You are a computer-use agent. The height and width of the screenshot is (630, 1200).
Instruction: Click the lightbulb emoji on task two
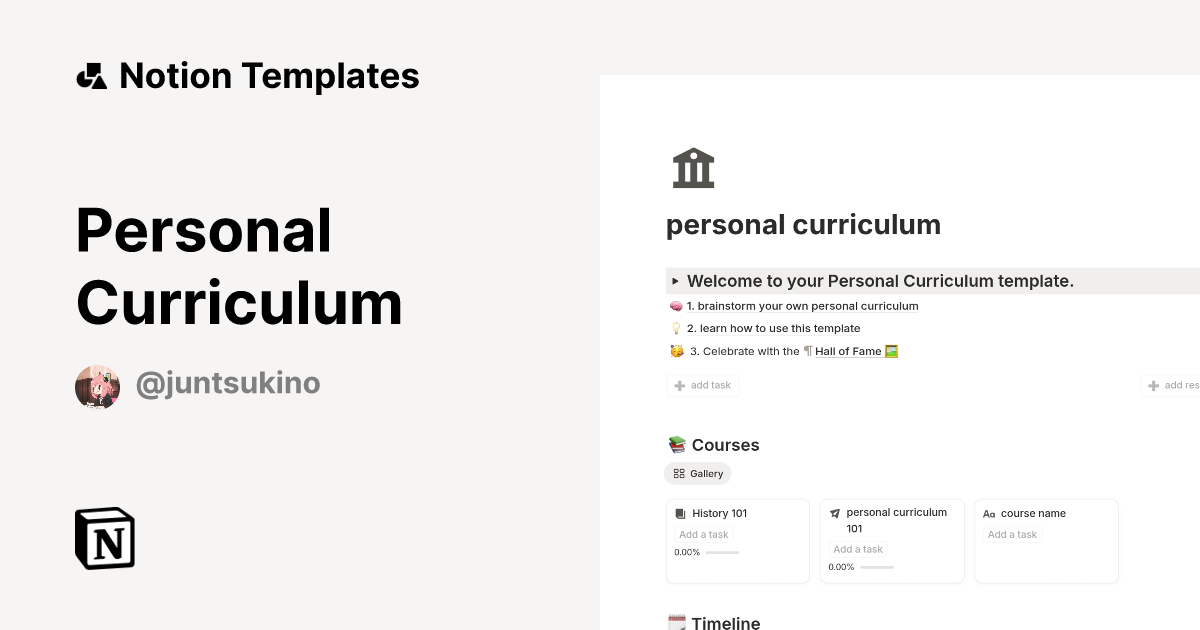click(x=675, y=328)
